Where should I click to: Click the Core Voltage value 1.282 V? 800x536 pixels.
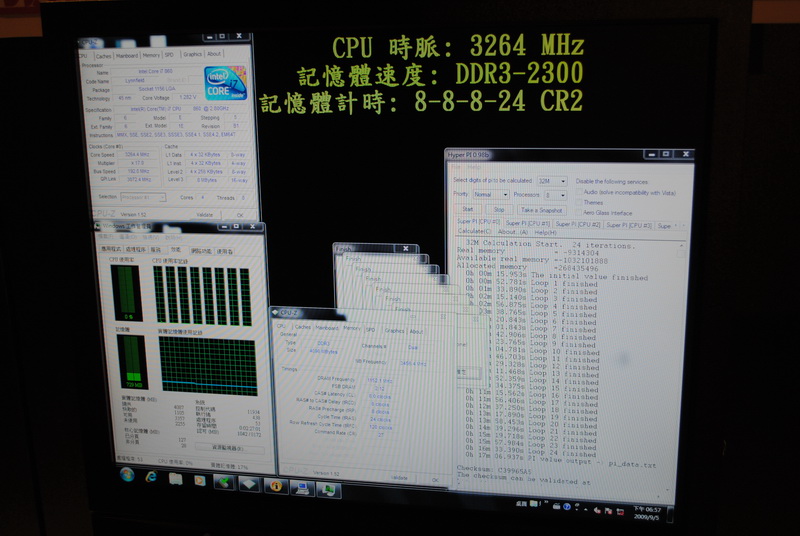click(187, 97)
